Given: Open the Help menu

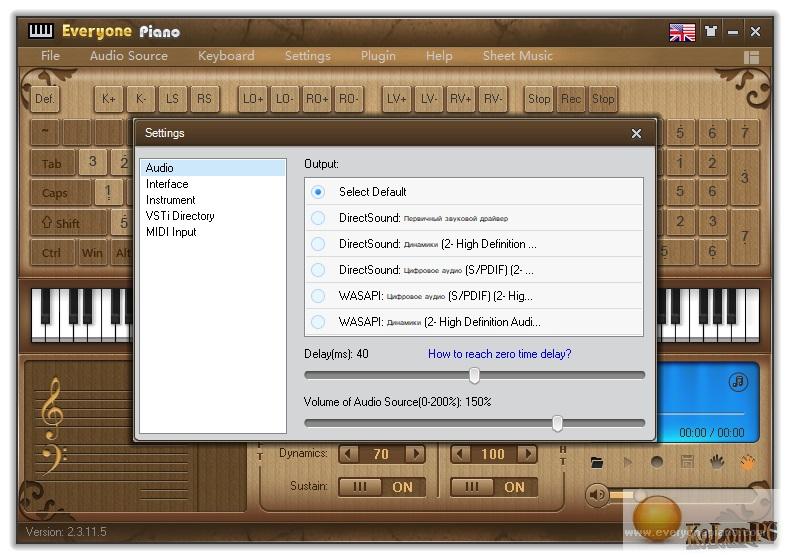Looking at the screenshot, I should click(x=439, y=56).
